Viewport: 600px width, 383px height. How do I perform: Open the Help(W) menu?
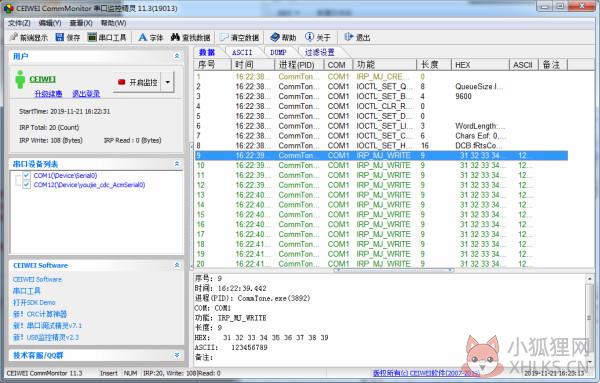[x=113, y=23]
